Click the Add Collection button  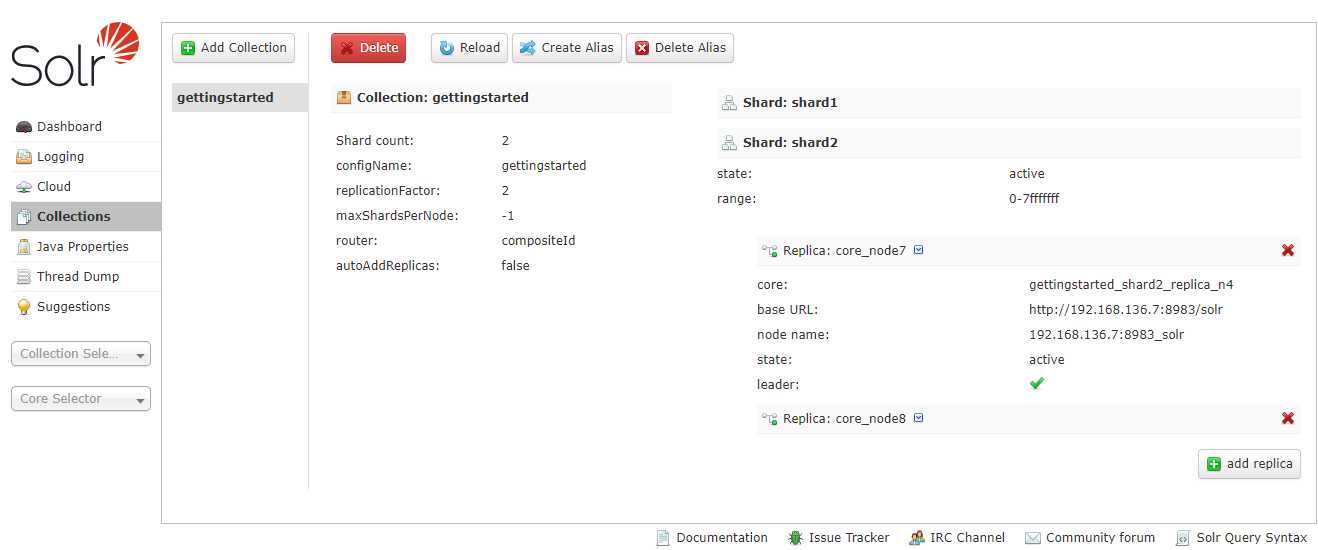[x=234, y=48]
